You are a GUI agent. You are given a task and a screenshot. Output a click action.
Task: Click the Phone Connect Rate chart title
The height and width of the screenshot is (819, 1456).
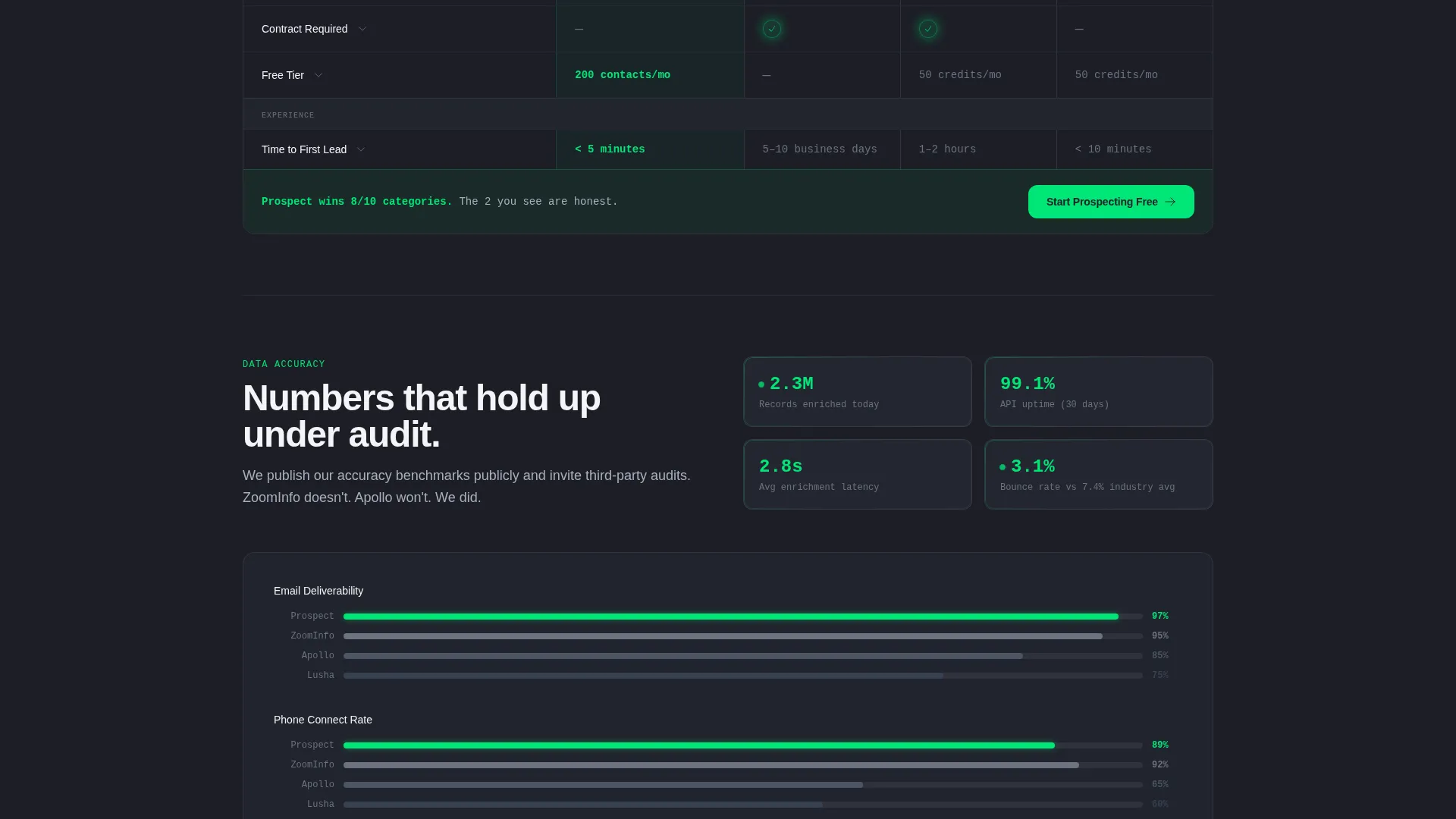pyautogui.click(x=323, y=720)
